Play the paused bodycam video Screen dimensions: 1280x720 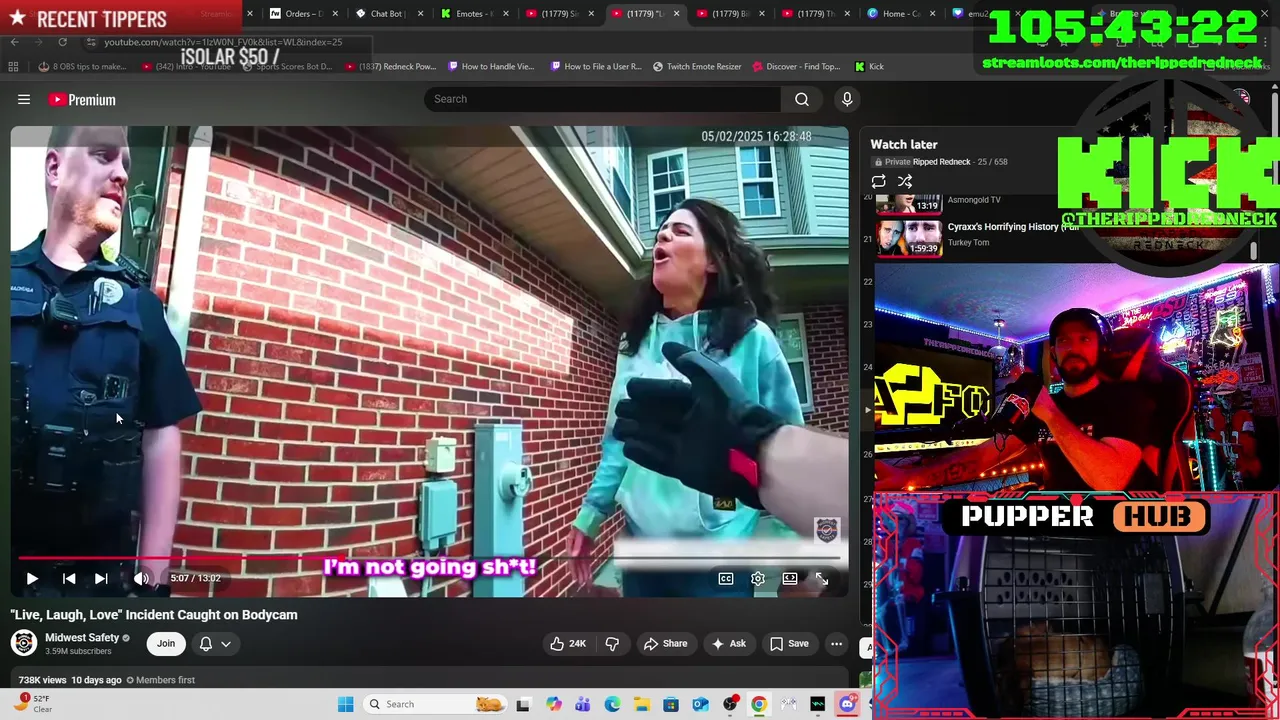click(x=32, y=578)
